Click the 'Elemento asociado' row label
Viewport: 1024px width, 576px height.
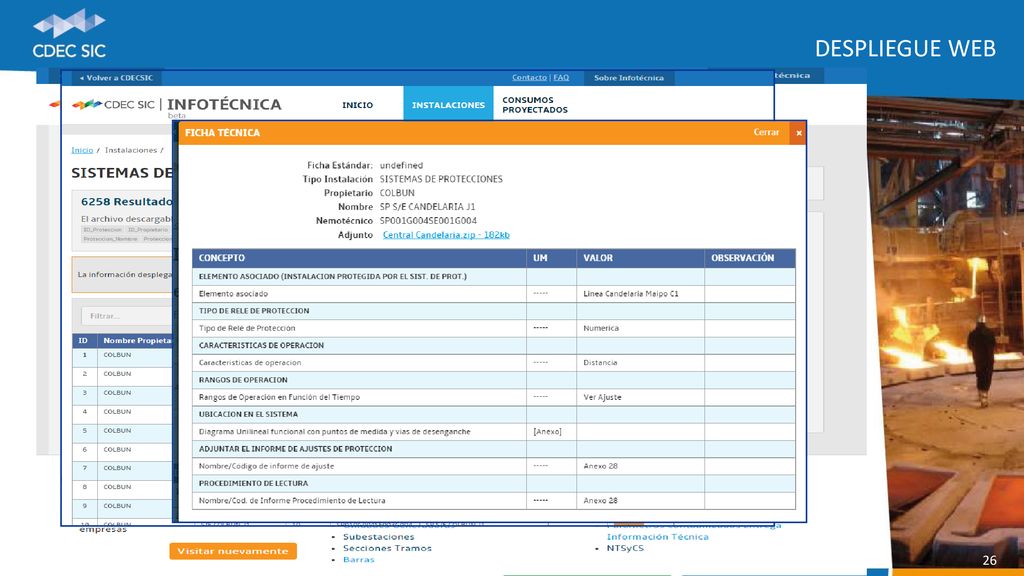click(233, 294)
